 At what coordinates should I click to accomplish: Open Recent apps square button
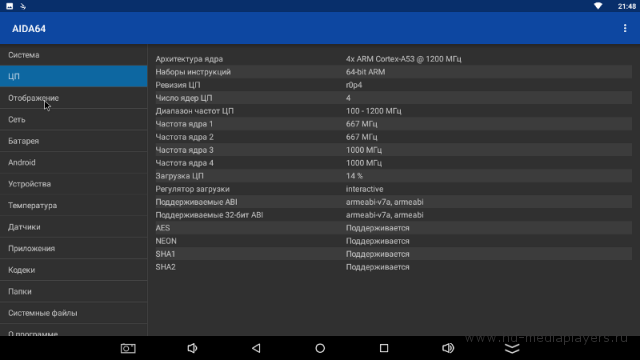(384, 348)
